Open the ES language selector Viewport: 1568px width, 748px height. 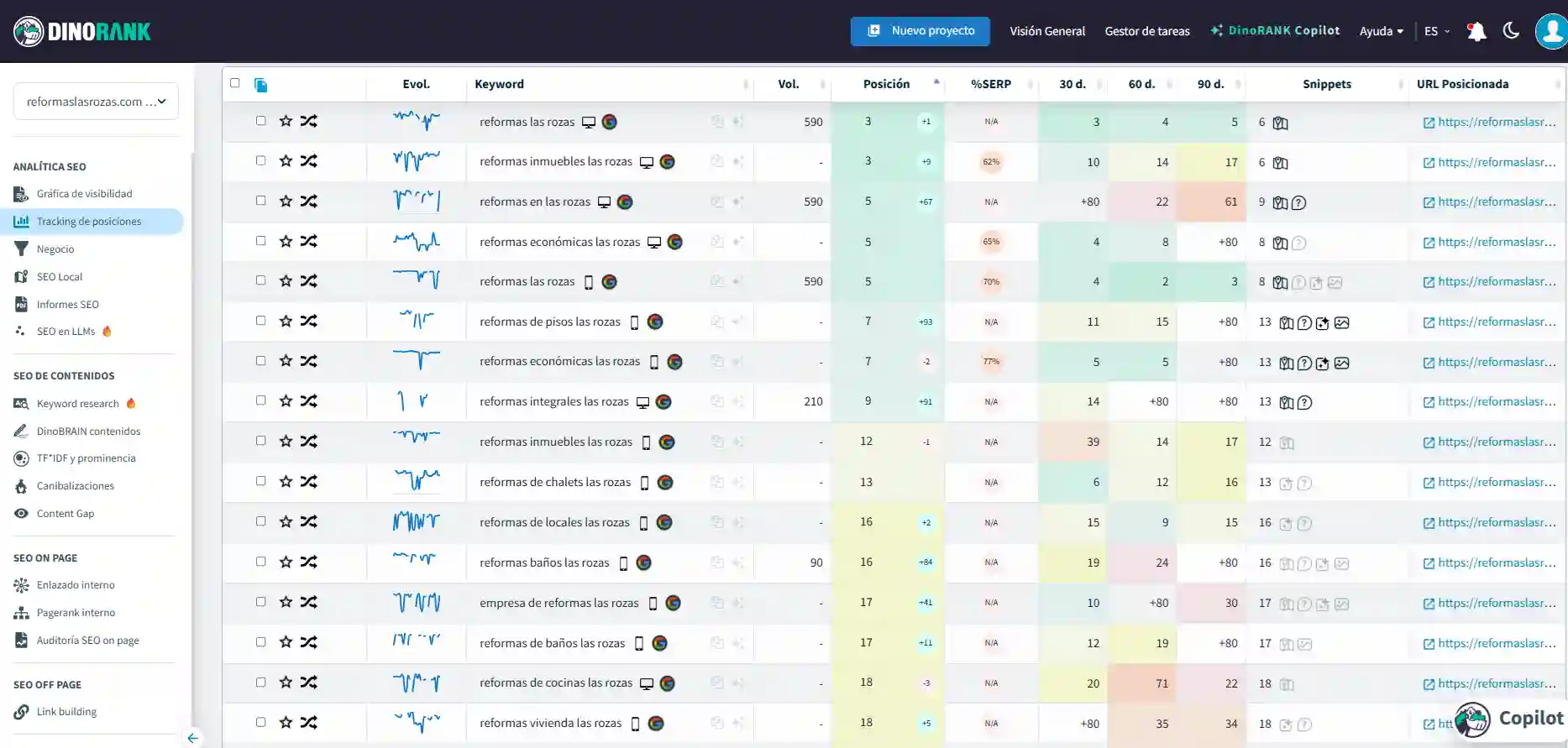point(1436,31)
